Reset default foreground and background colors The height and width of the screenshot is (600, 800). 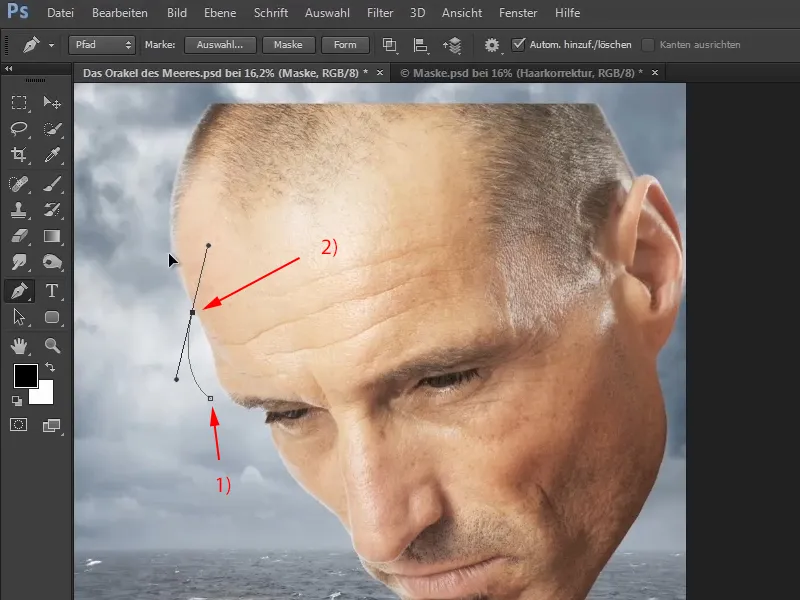point(17,401)
